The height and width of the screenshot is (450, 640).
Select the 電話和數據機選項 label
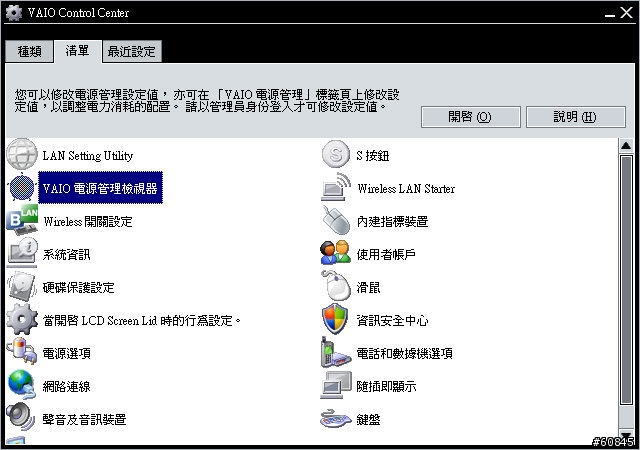click(404, 353)
